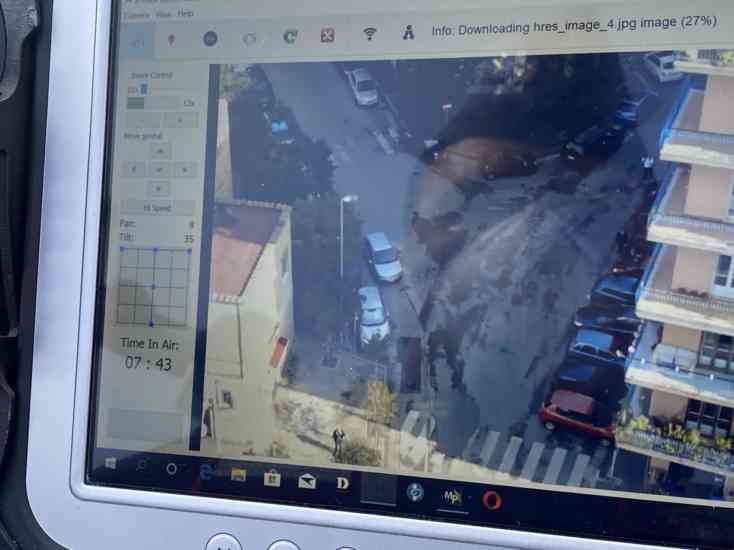Click the white D app taskbar icon

(x=343, y=483)
